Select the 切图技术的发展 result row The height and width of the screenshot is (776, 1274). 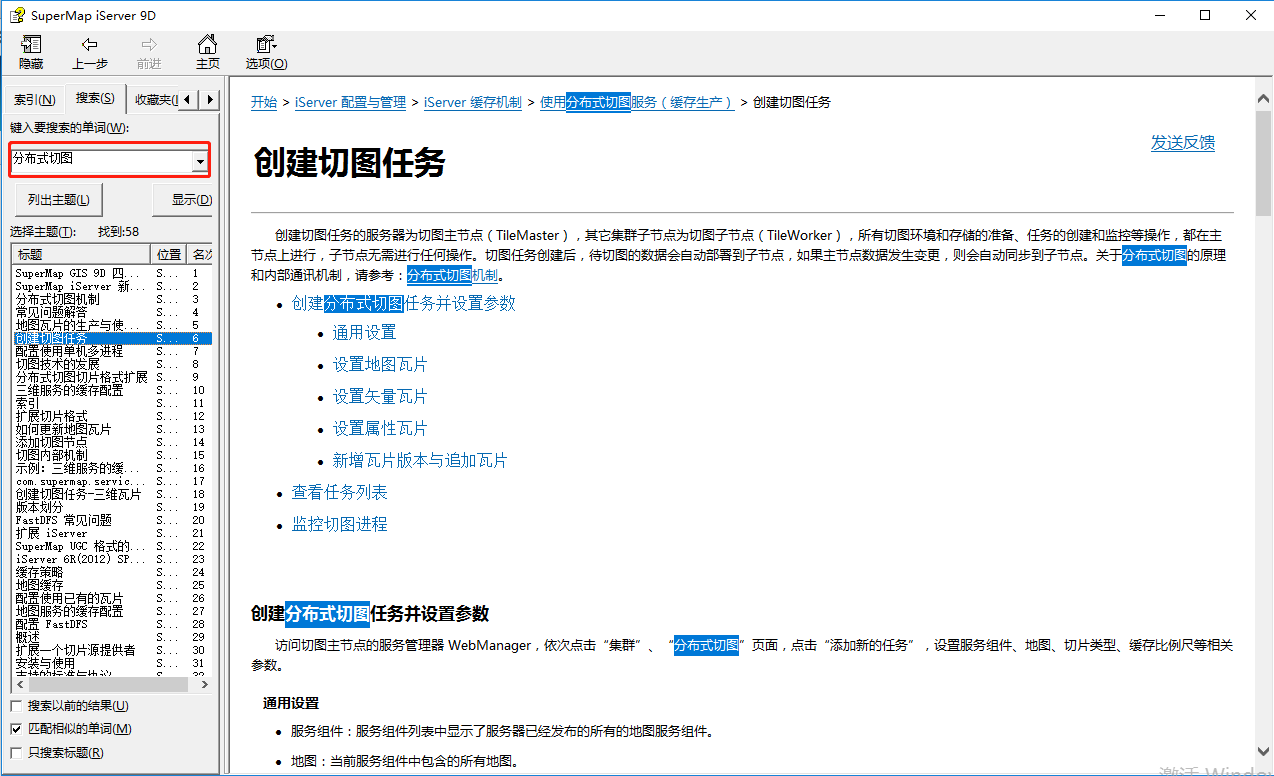point(112,364)
